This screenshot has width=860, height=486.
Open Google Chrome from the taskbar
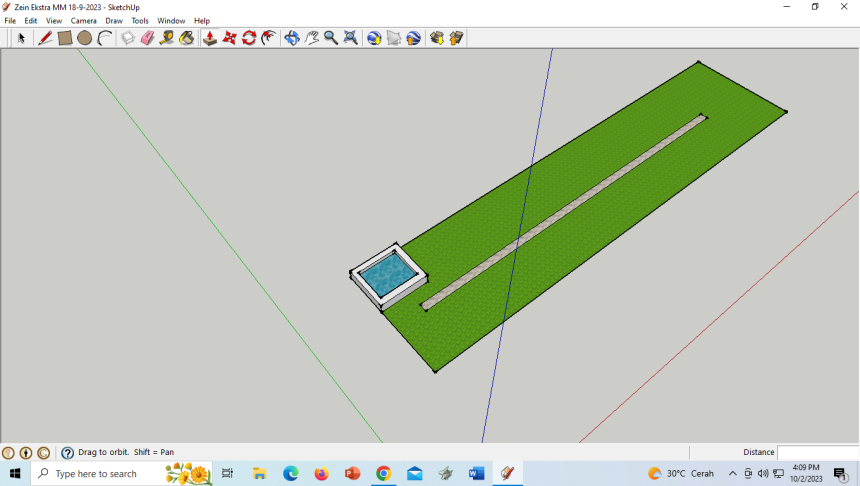point(383,474)
